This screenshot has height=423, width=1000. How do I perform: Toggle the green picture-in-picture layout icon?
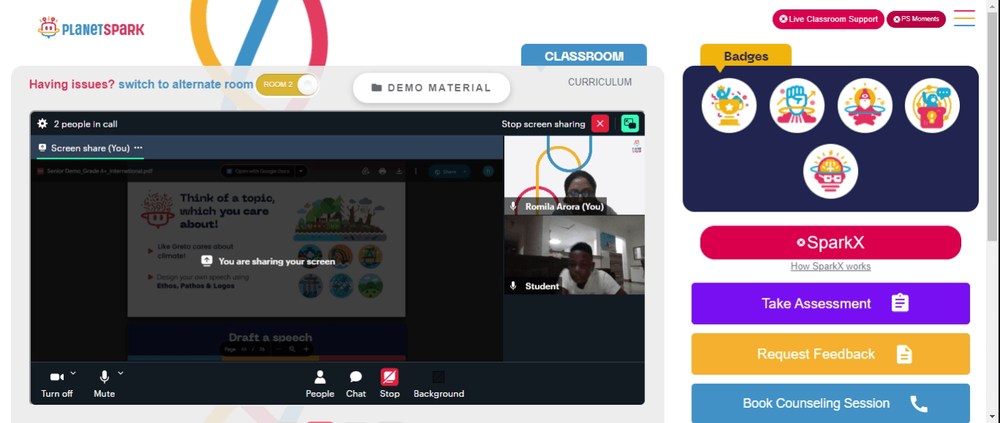coord(630,124)
